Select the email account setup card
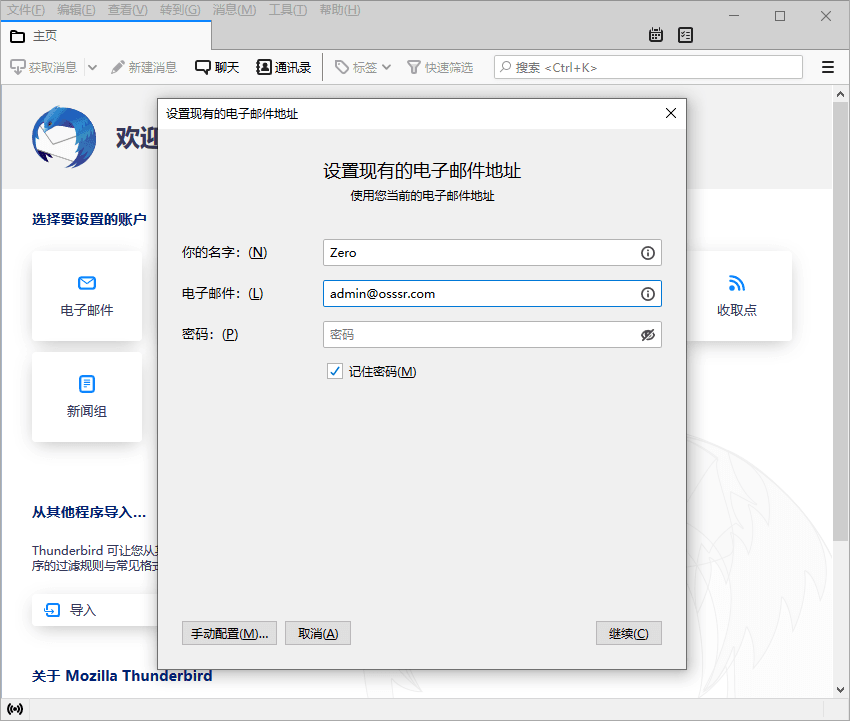The width and height of the screenshot is (850, 721). (87, 295)
